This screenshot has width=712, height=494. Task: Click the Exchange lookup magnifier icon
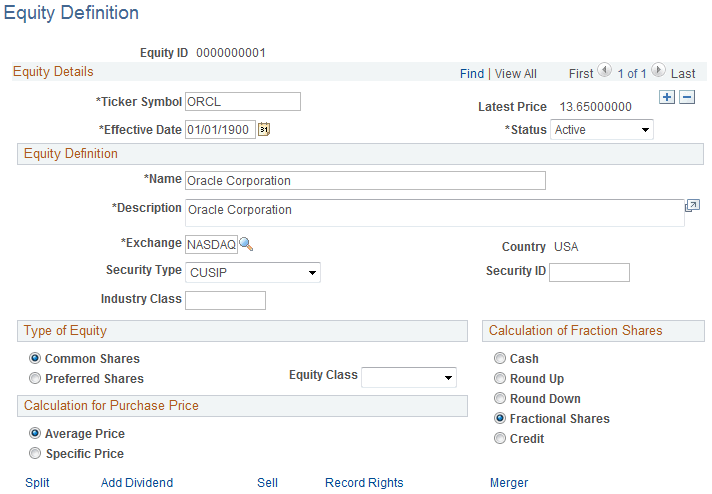246,244
